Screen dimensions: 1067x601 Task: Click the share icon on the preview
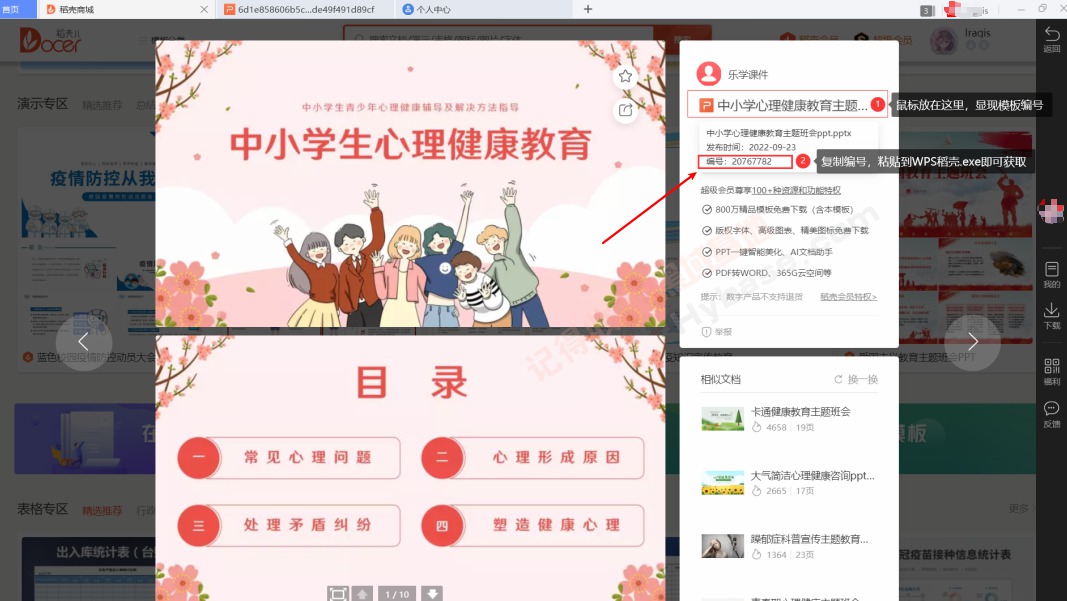[x=625, y=110]
